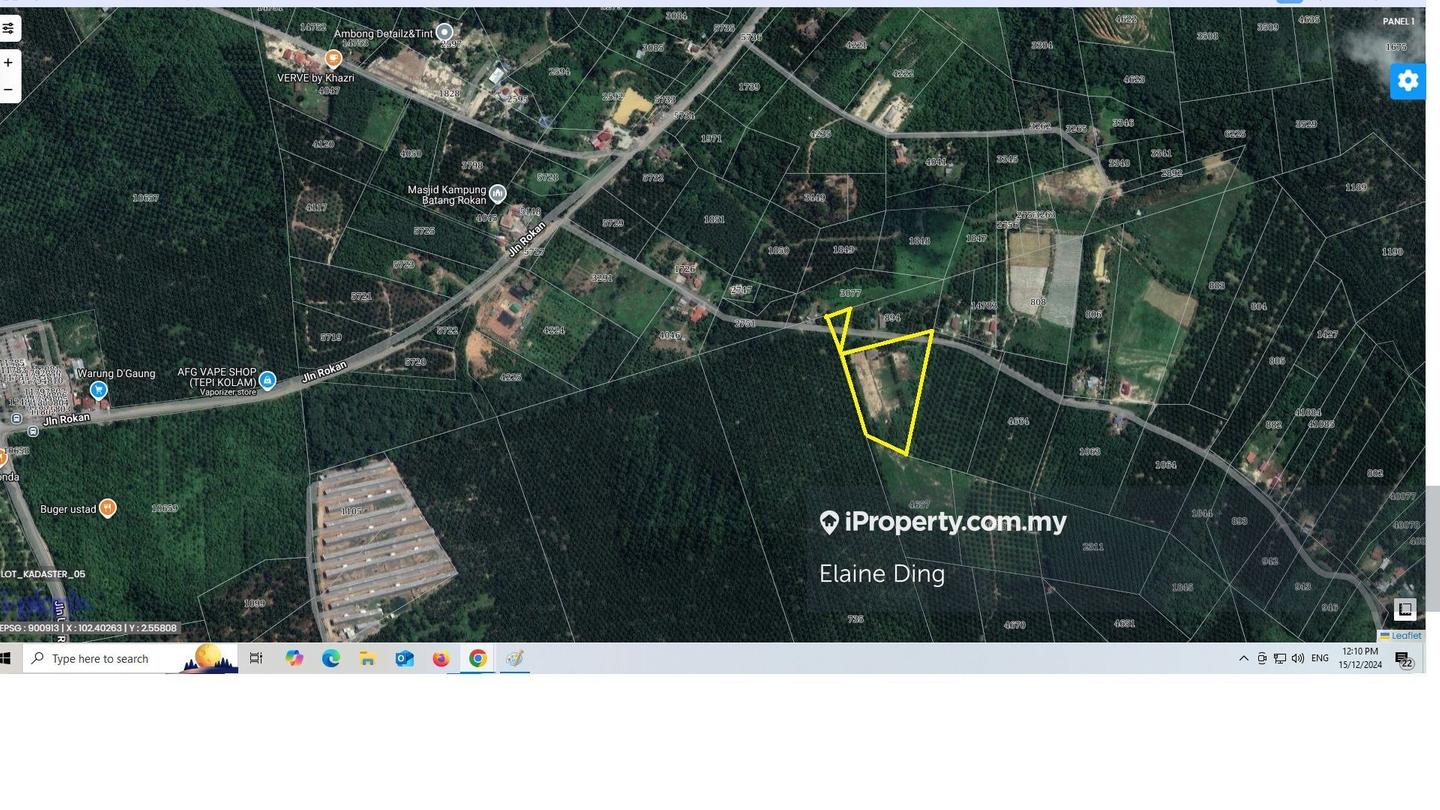1440x810 pixels.
Task: Click the Buger ustad restaurant marker
Action: 108,508
